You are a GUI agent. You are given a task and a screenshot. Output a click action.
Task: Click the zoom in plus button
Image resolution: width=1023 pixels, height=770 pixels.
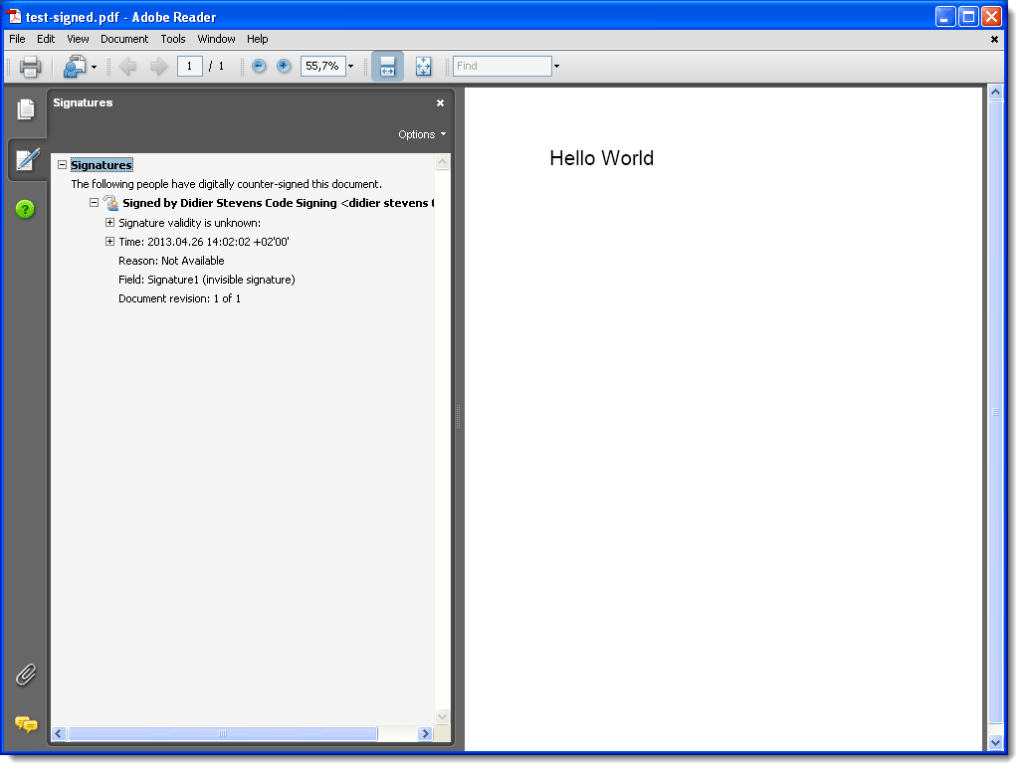(x=284, y=66)
